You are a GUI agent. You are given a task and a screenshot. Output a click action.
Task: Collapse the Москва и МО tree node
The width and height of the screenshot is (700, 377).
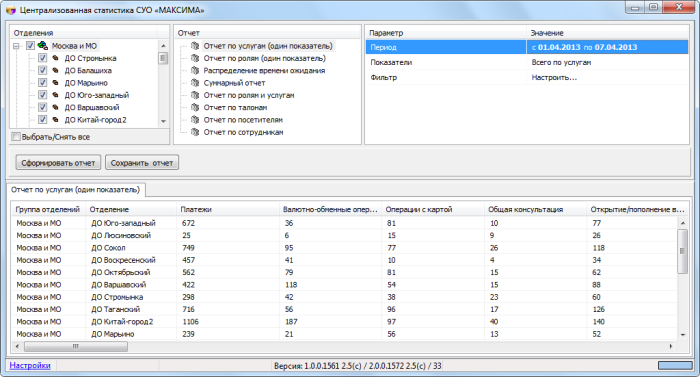click(x=17, y=46)
